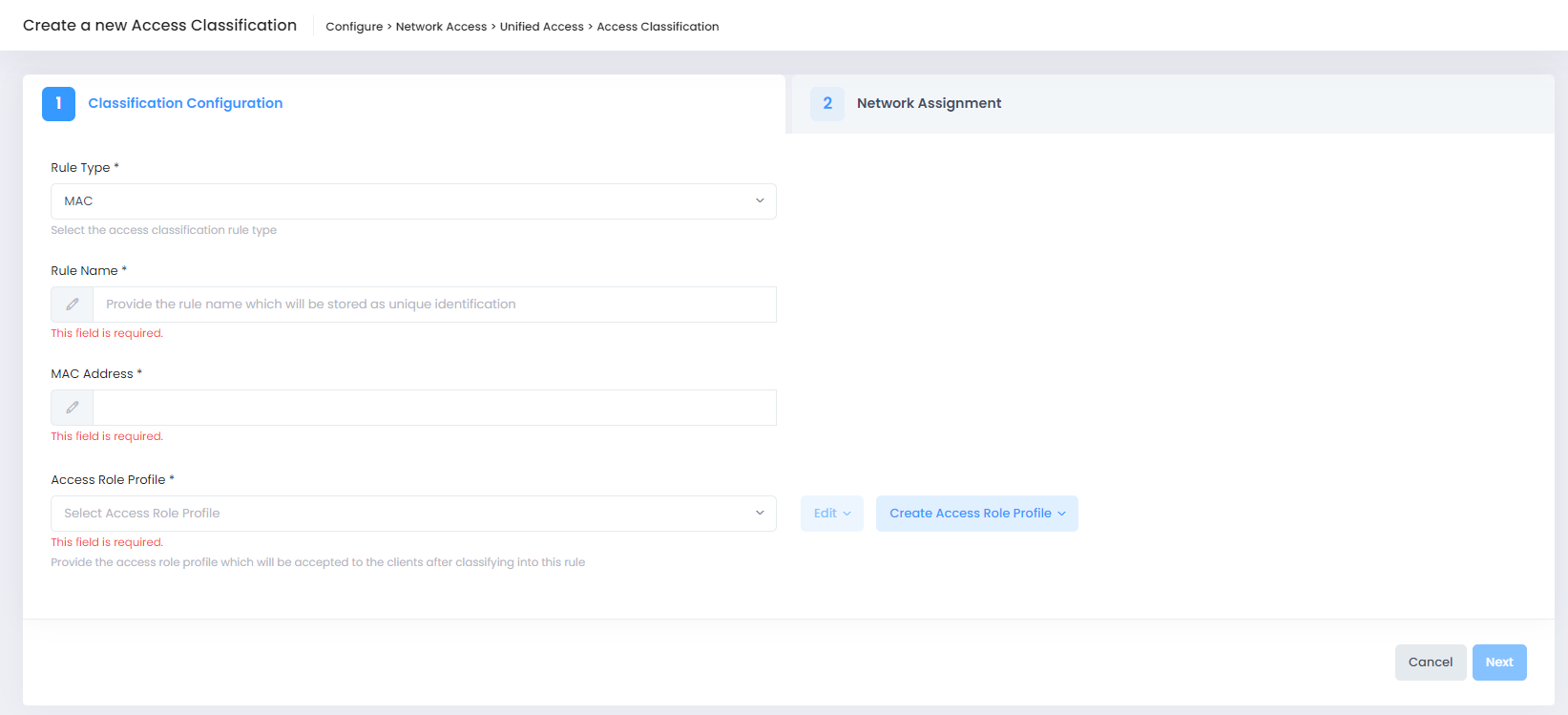Go to Configure in the breadcrumb
The width and height of the screenshot is (1568, 715).
pos(354,27)
